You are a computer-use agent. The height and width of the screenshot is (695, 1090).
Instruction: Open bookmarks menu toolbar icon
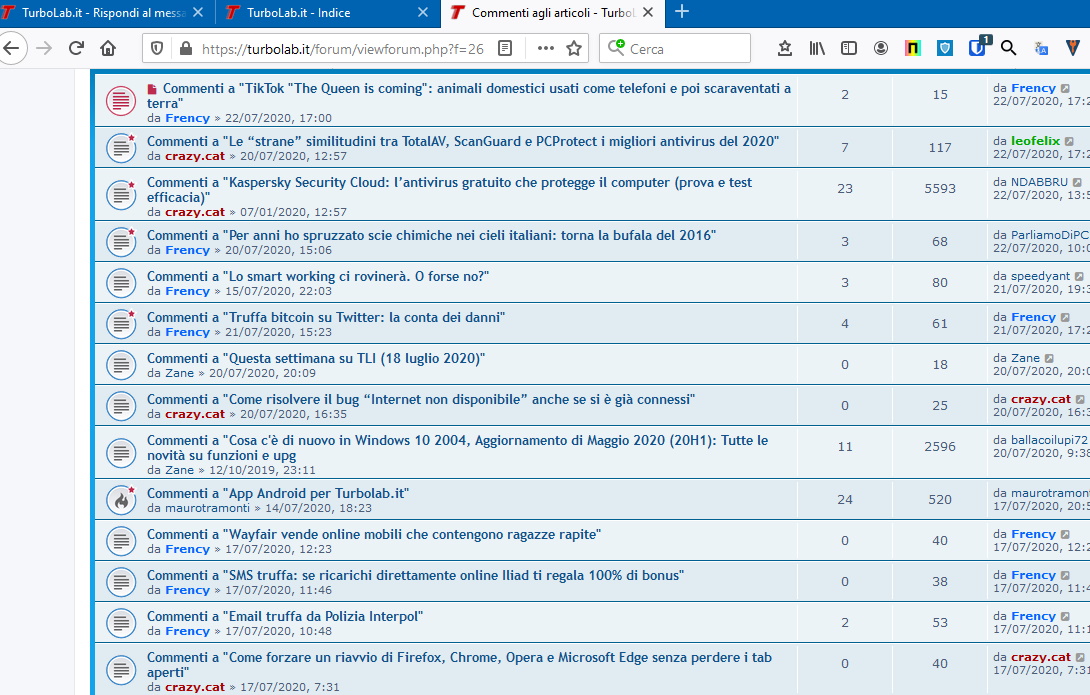[785, 48]
